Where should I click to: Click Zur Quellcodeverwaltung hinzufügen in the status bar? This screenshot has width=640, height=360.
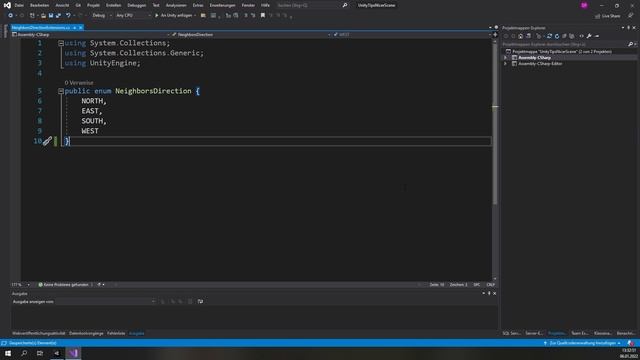(x=582, y=343)
